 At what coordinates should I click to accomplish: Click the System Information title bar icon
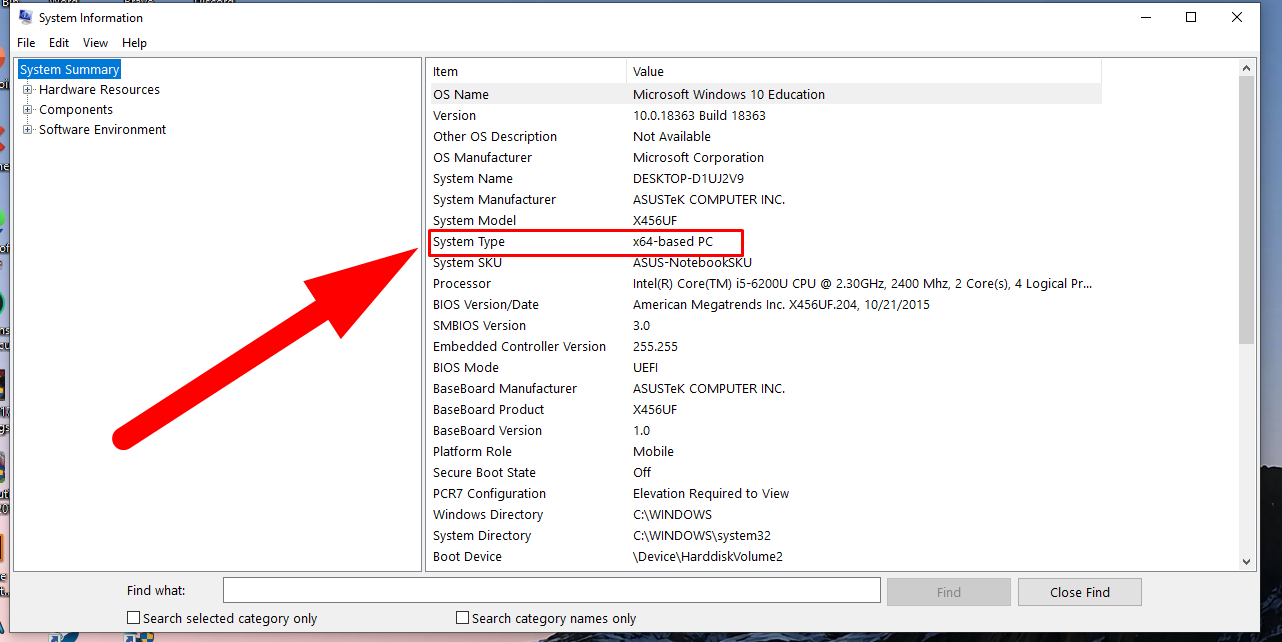25,17
